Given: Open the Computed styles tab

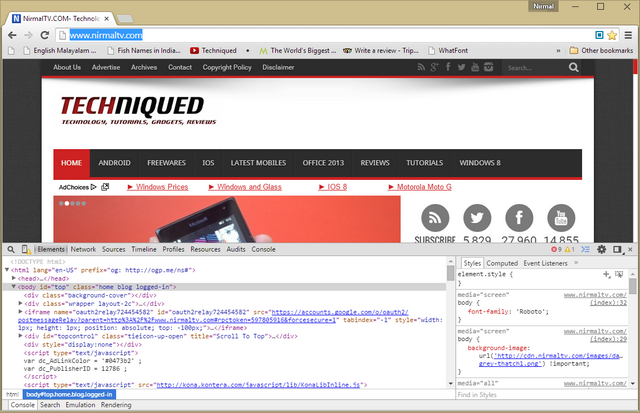Looking at the screenshot, I should click(502, 263).
